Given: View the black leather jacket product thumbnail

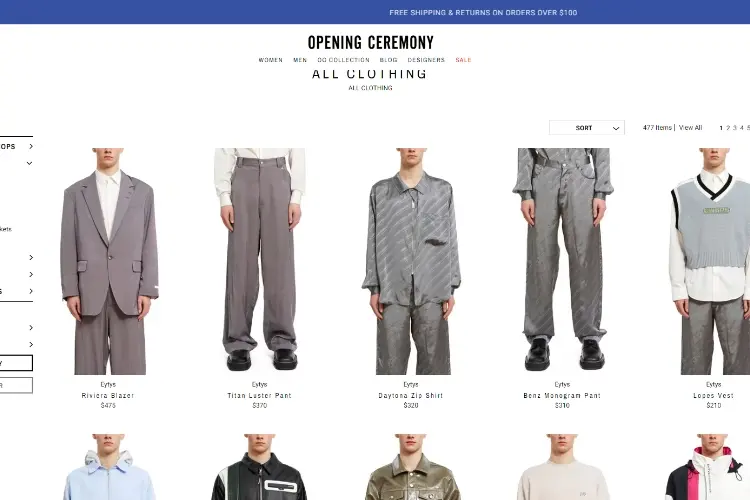Looking at the screenshot, I should click(260, 467).
